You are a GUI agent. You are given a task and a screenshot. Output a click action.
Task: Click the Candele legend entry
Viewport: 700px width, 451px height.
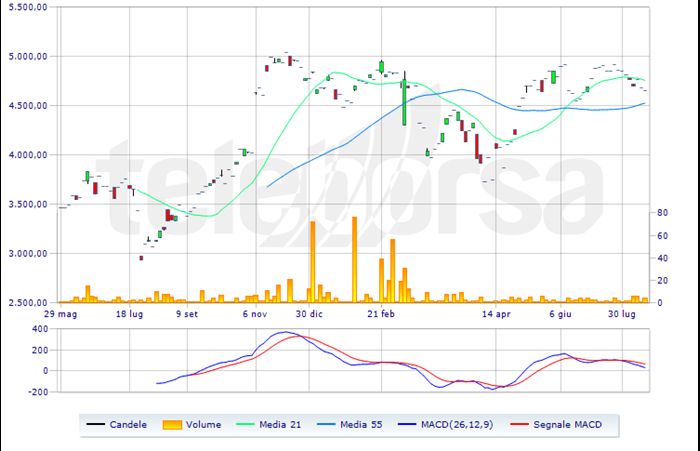117,425
